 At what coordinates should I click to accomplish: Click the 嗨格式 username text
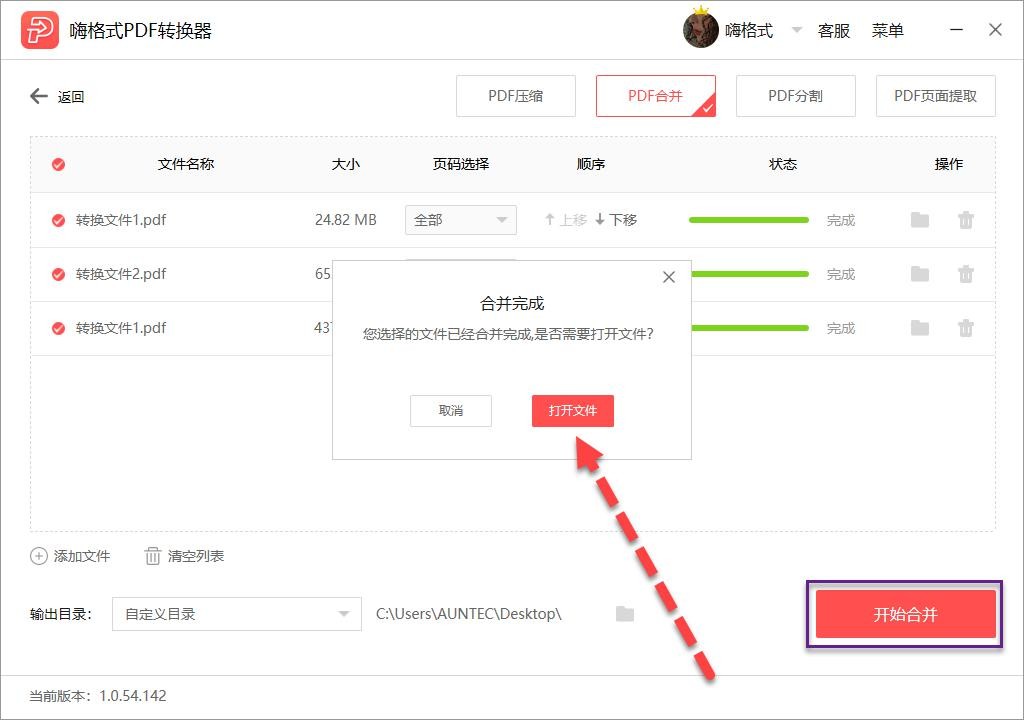pyautogui.click(x=749, y=31)
